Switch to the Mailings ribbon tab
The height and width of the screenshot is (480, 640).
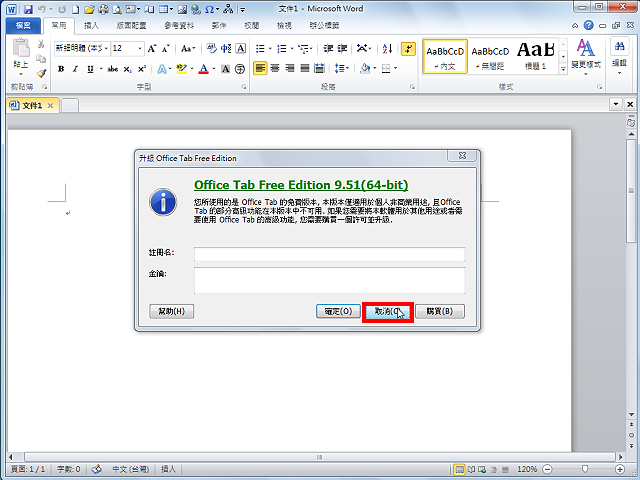tap(219, 26)
